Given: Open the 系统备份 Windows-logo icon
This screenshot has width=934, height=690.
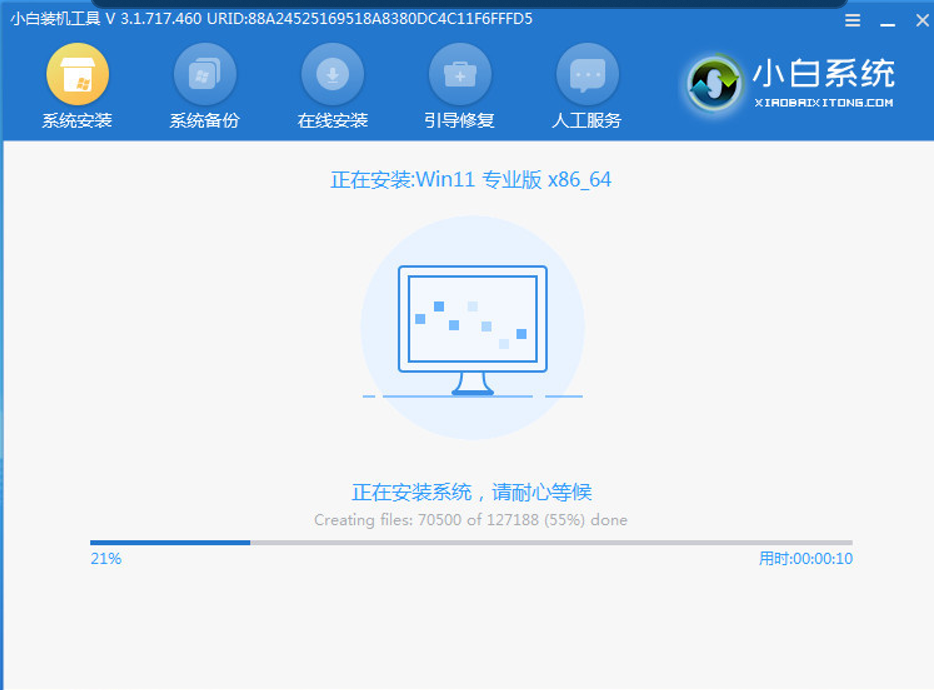Looking at the screenshot, I should point(204,75).
